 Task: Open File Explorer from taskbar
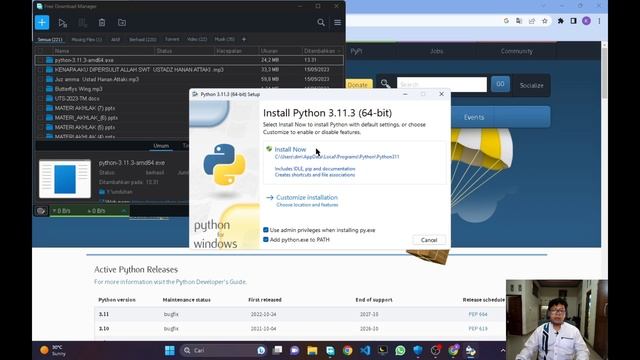(312, 350)
